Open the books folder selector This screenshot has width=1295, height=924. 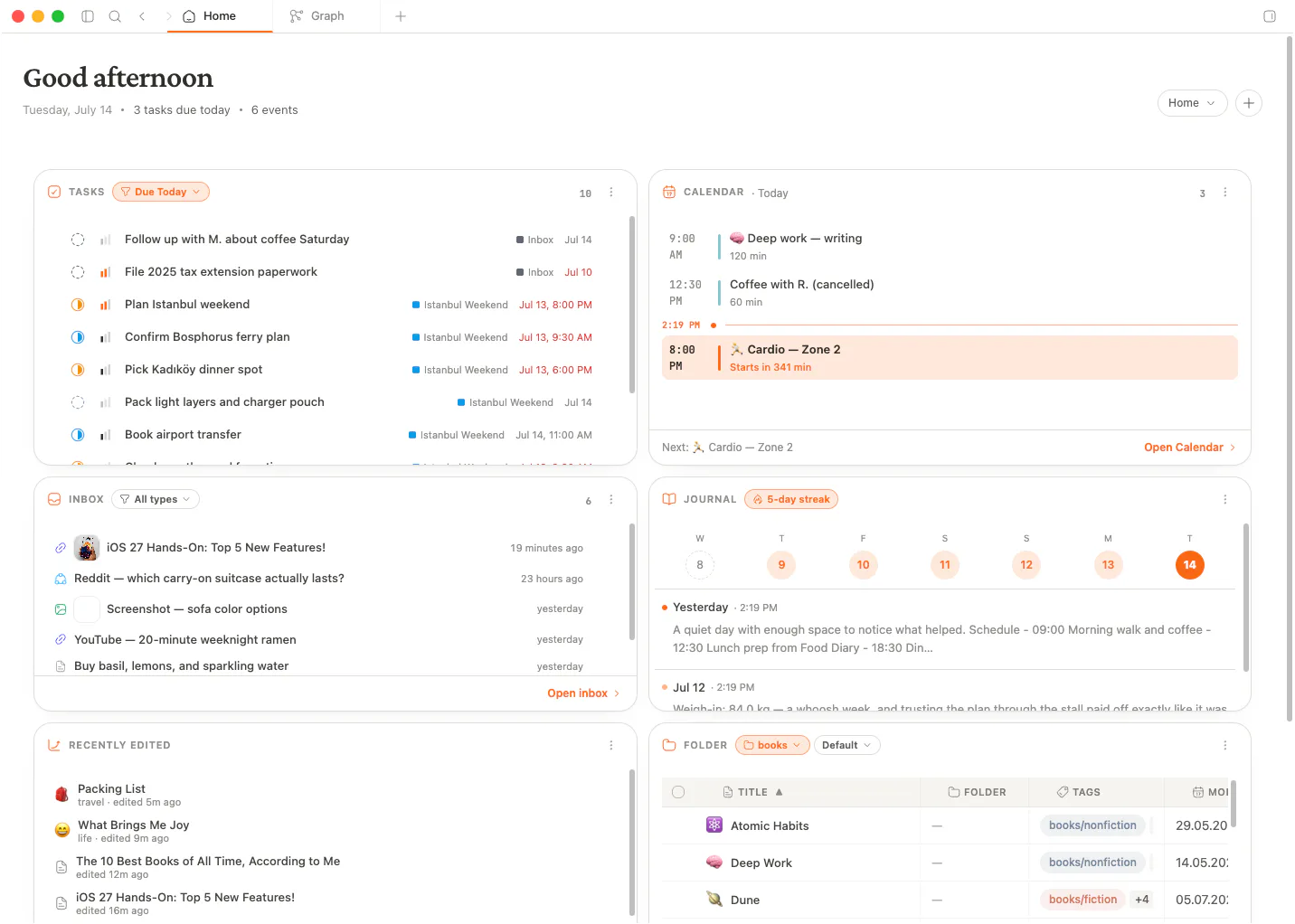click(772, 745)
